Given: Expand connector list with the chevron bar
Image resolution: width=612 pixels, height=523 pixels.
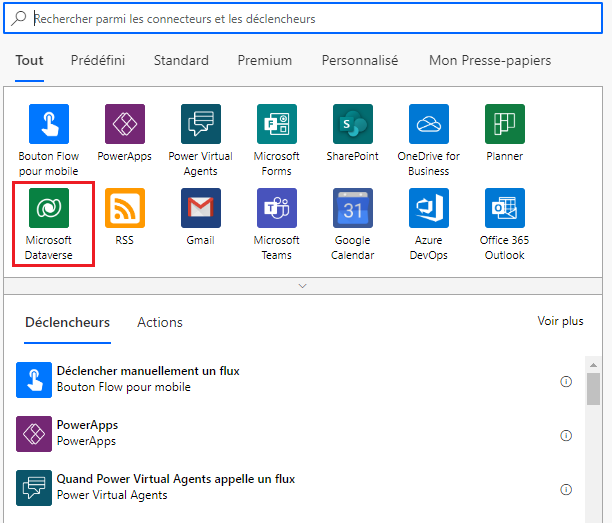Looking at the screenshot, I should point(302,286).
